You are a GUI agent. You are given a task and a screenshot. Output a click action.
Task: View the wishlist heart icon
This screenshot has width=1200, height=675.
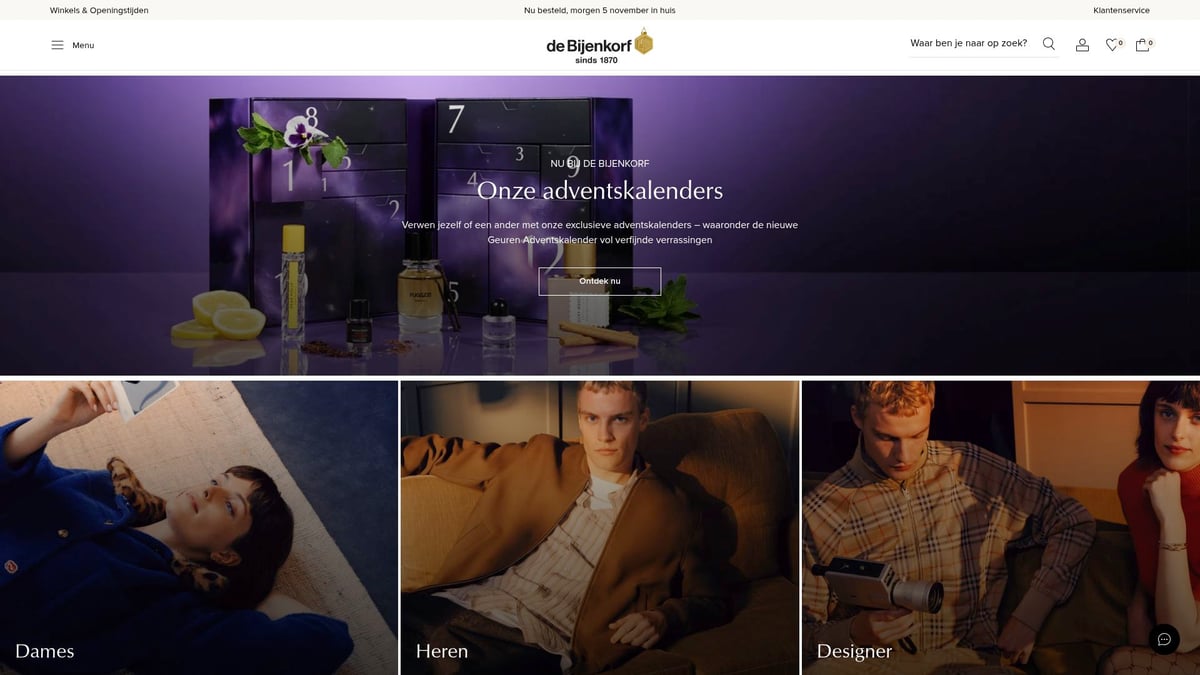pyautogui.click(x=1112, y=45)
